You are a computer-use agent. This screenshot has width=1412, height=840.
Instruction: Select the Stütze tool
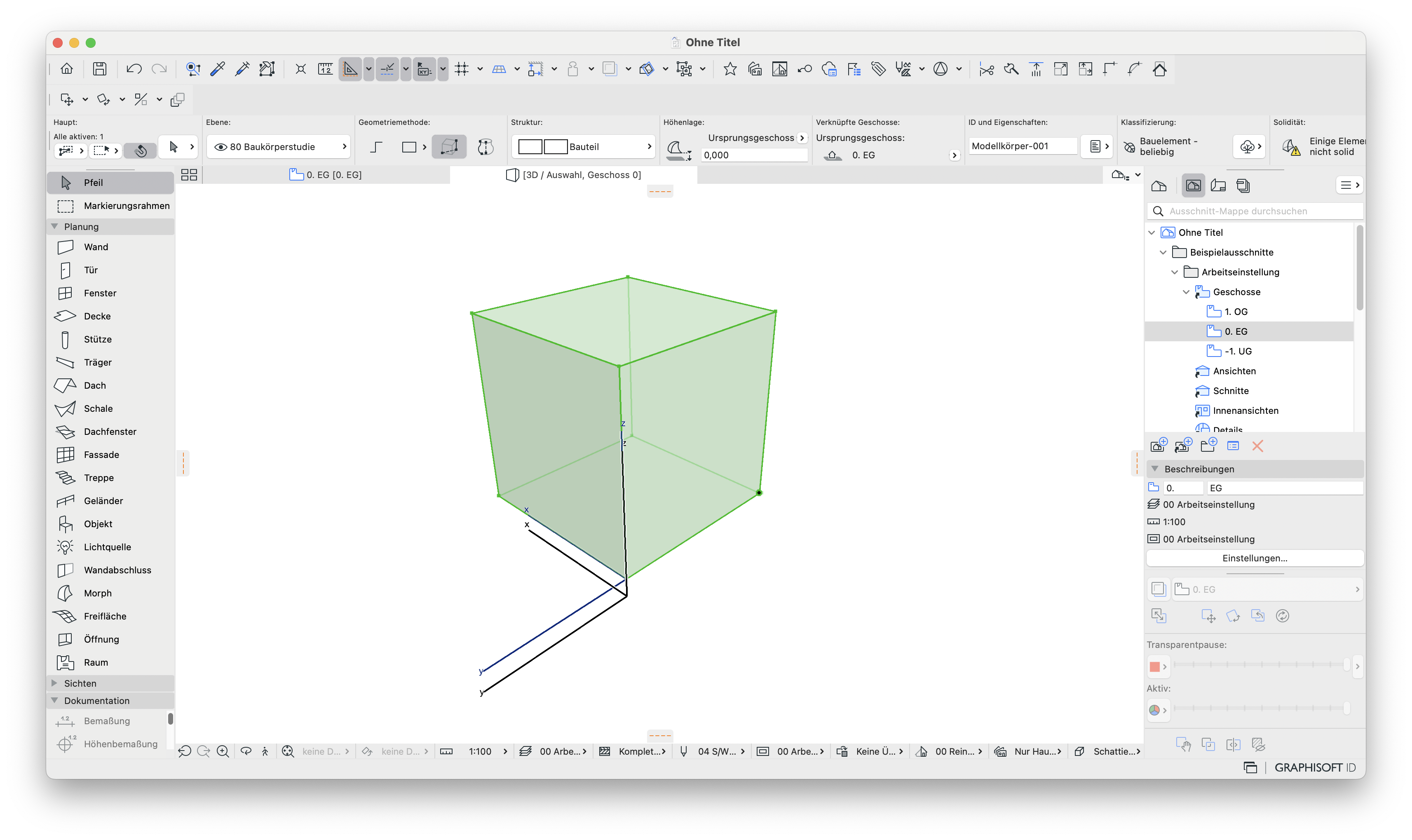tap(110, 339)
